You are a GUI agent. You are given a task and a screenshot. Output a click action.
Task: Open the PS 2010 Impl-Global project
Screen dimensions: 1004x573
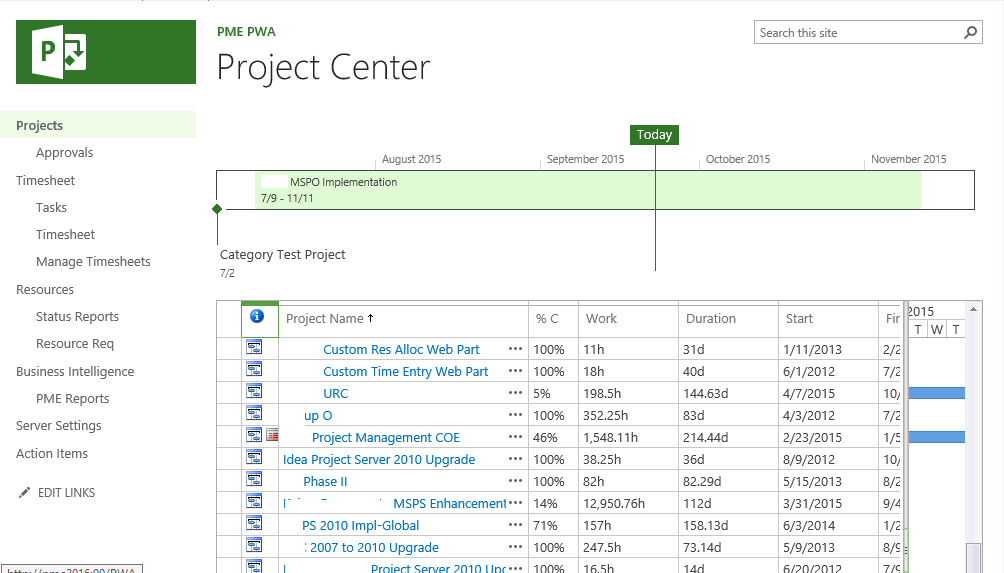360,526
